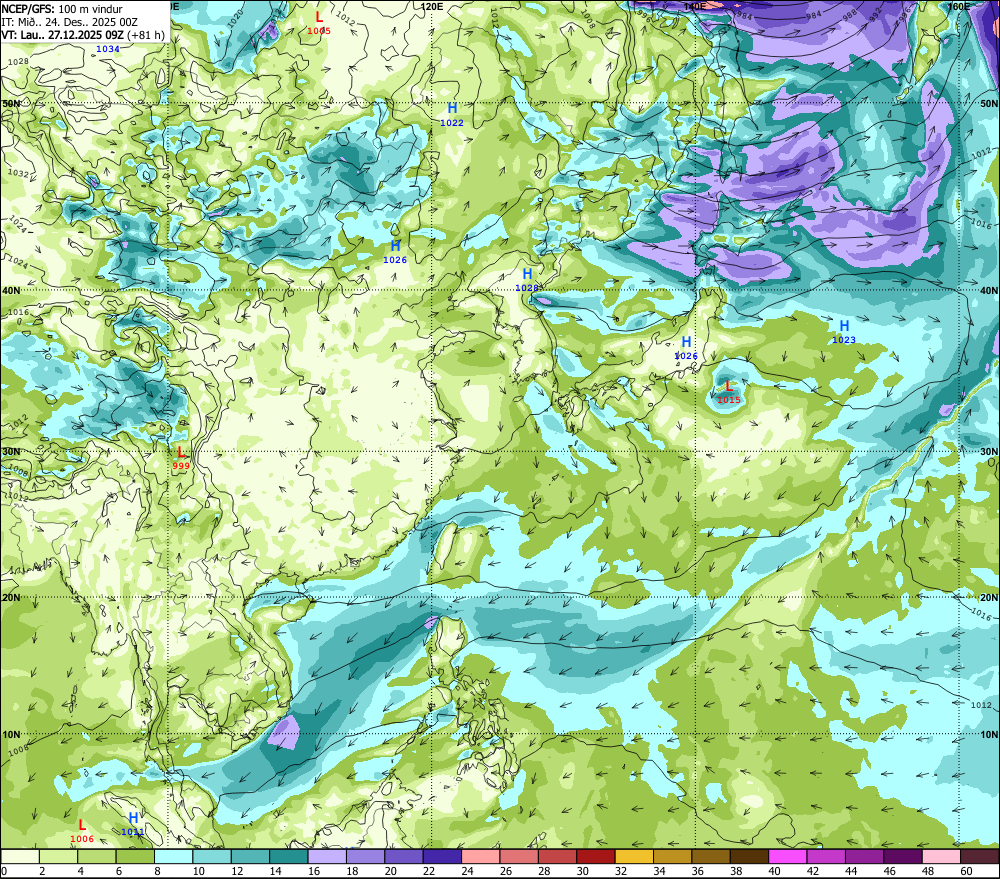Click the pale pink 48–60 legend swatch
The image size is (1000, 879).
[x=941, y=856]
